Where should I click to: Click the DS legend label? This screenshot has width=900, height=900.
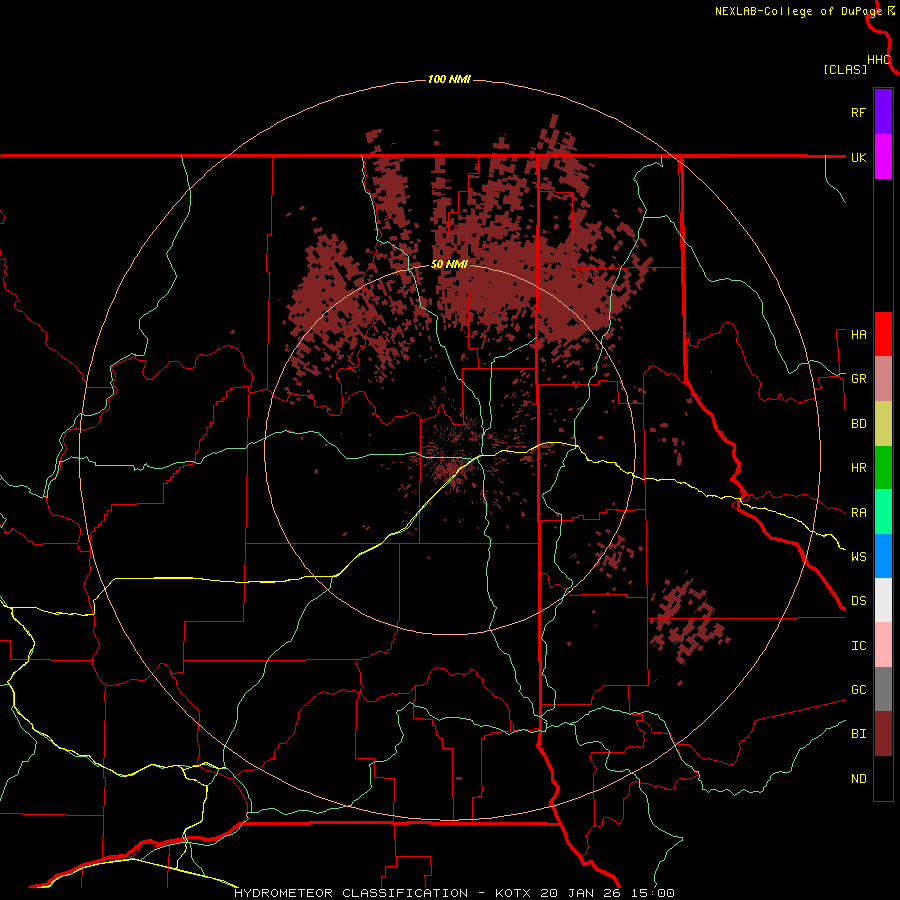point(858,601)
